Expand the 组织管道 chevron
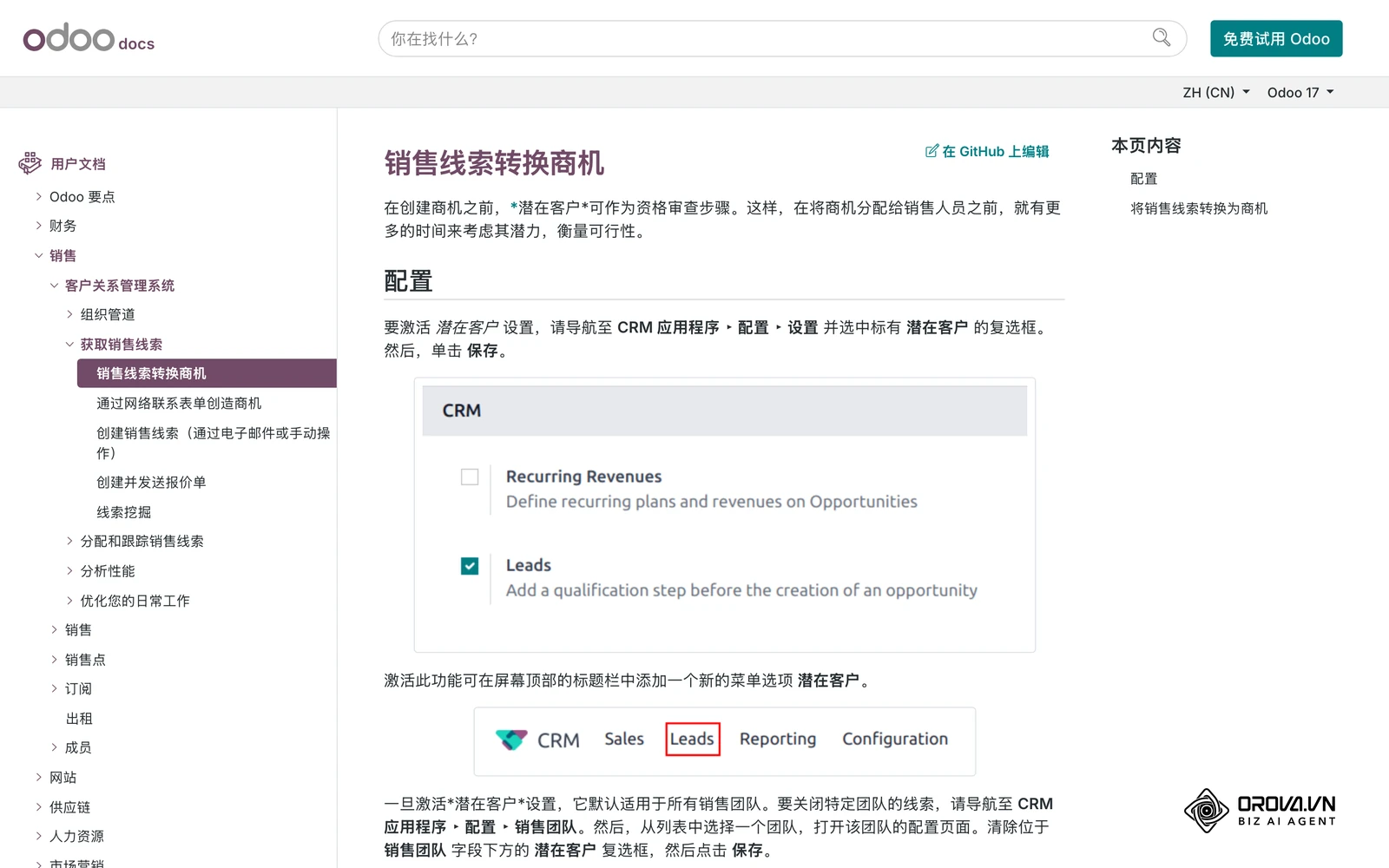The image size is (1389, 868). coord(69,314)
